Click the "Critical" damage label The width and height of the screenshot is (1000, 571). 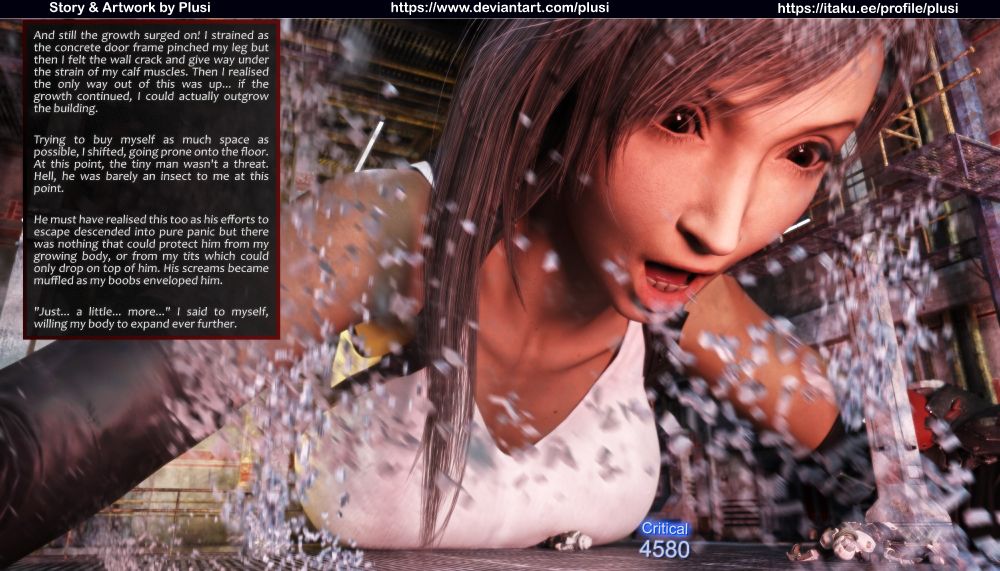click(665, 528)
